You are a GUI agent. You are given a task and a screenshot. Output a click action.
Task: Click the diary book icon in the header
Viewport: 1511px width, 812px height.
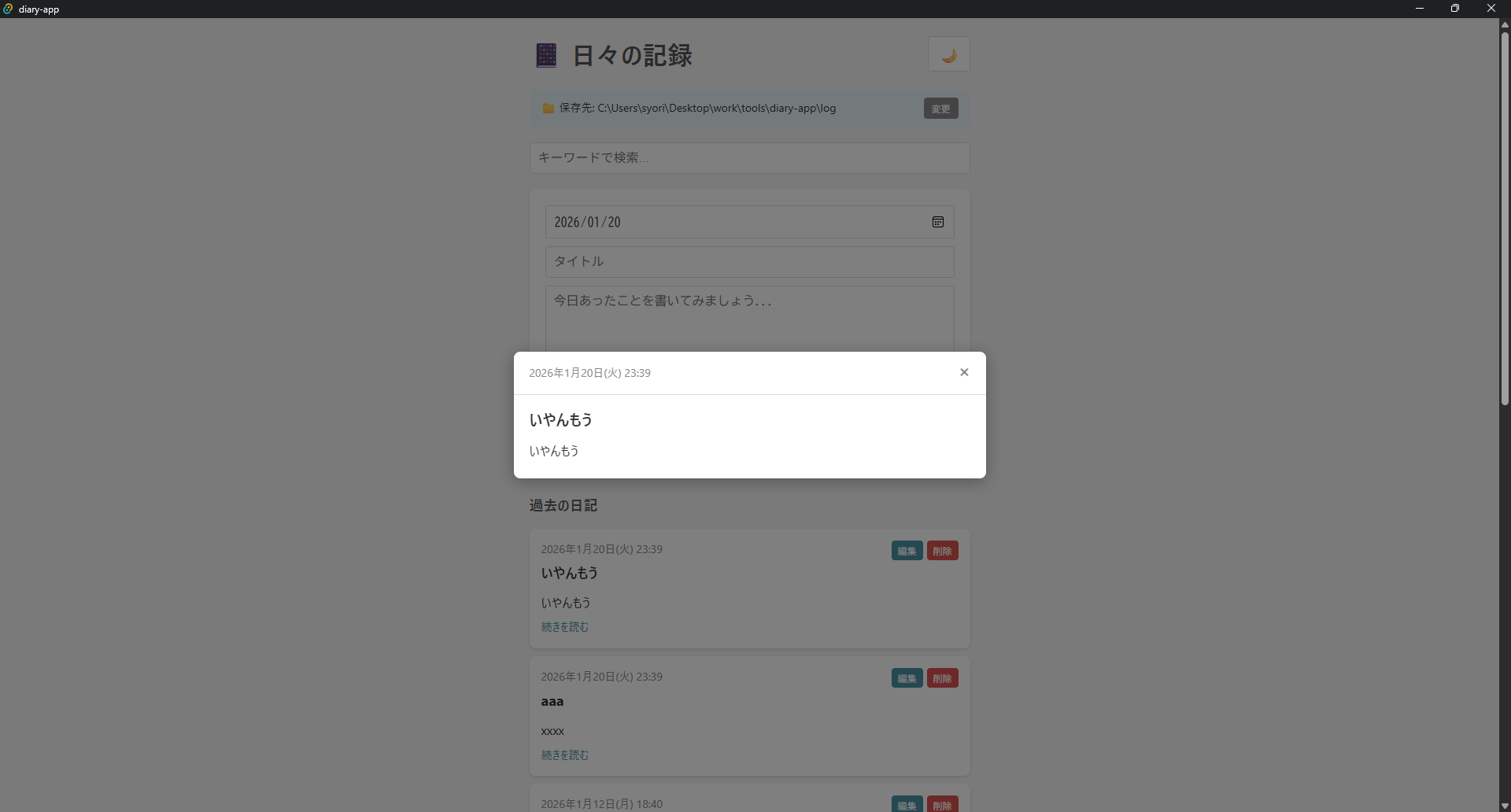click(546, 55)
